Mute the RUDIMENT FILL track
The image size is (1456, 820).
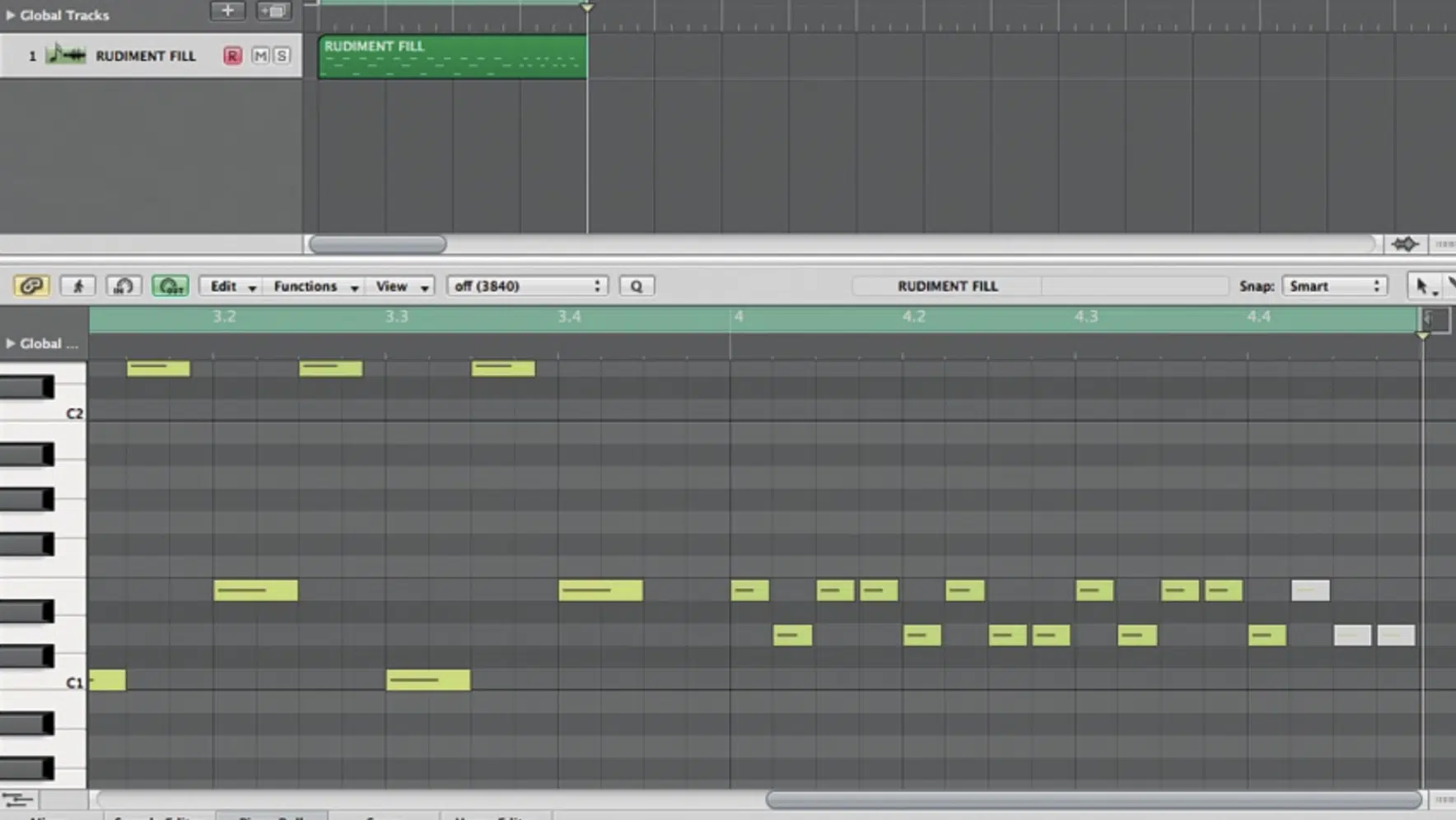pyautogui.click(x=261, y=55)
